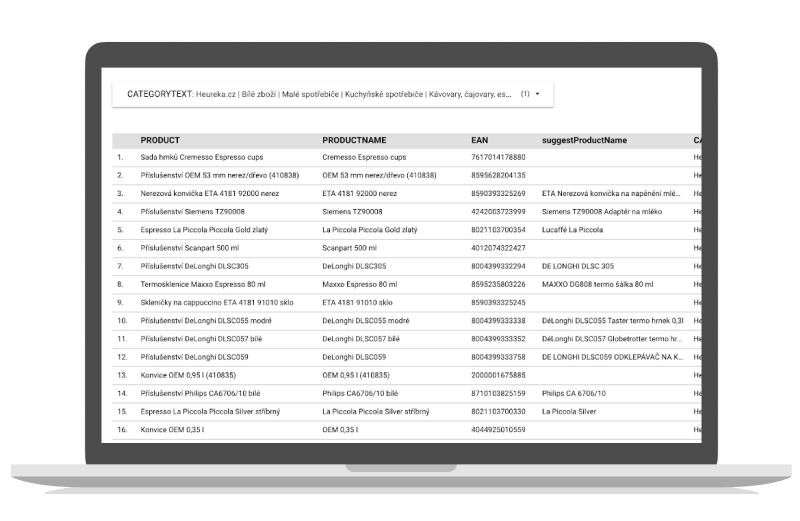Click EAN 8021103700354 cell
Viewport: 800px width, 521px height.
[498, 230]
